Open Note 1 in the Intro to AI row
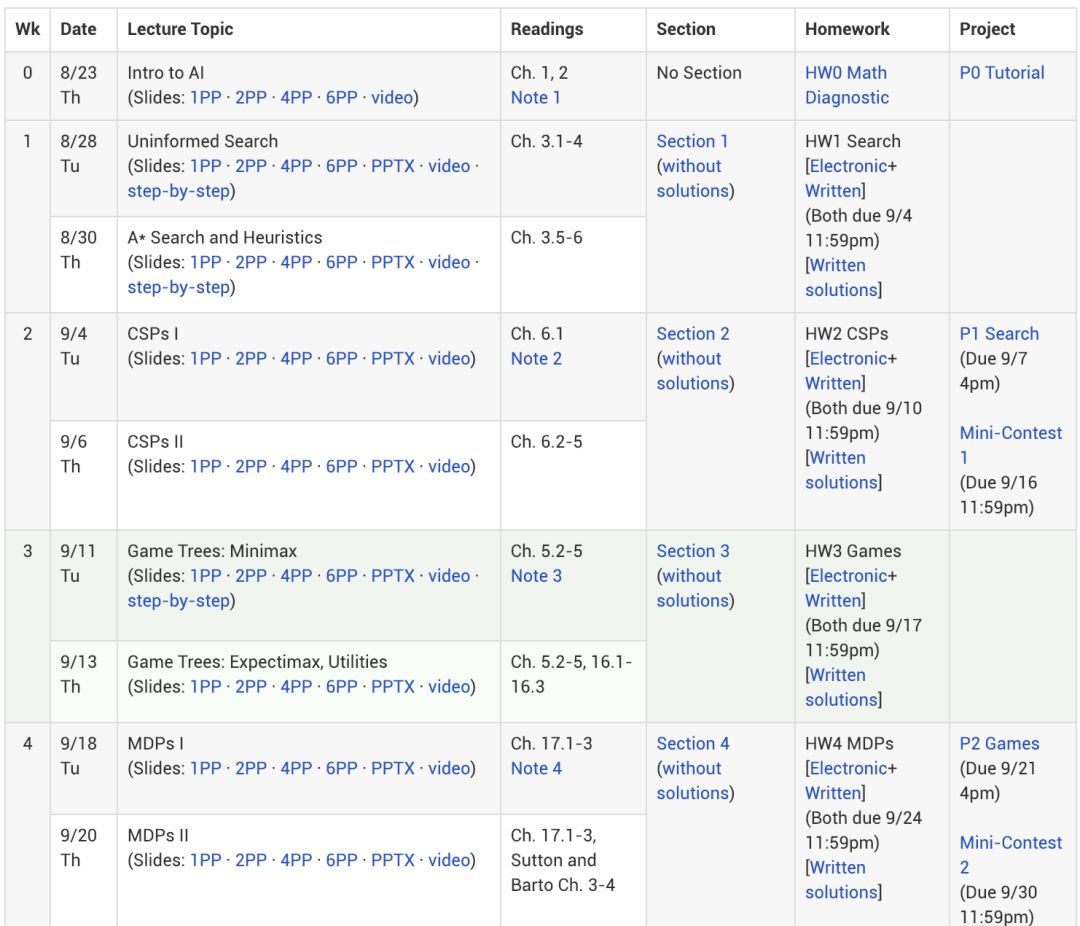This screenshot has height=926, width=1080. pos(535,97)
